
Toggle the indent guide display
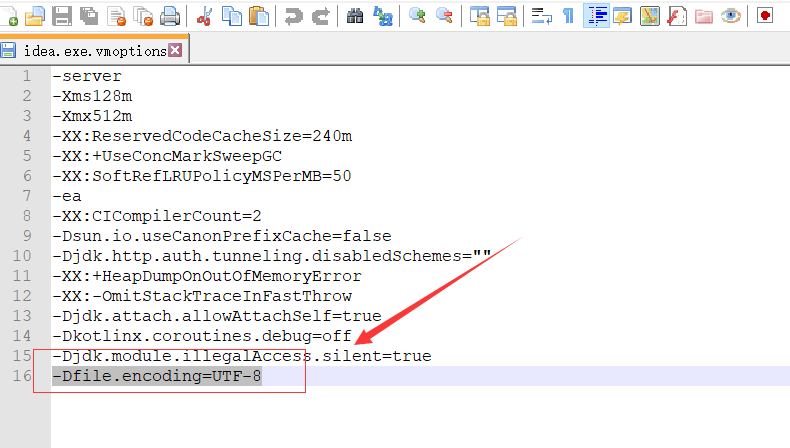click(x=596, y=16)
